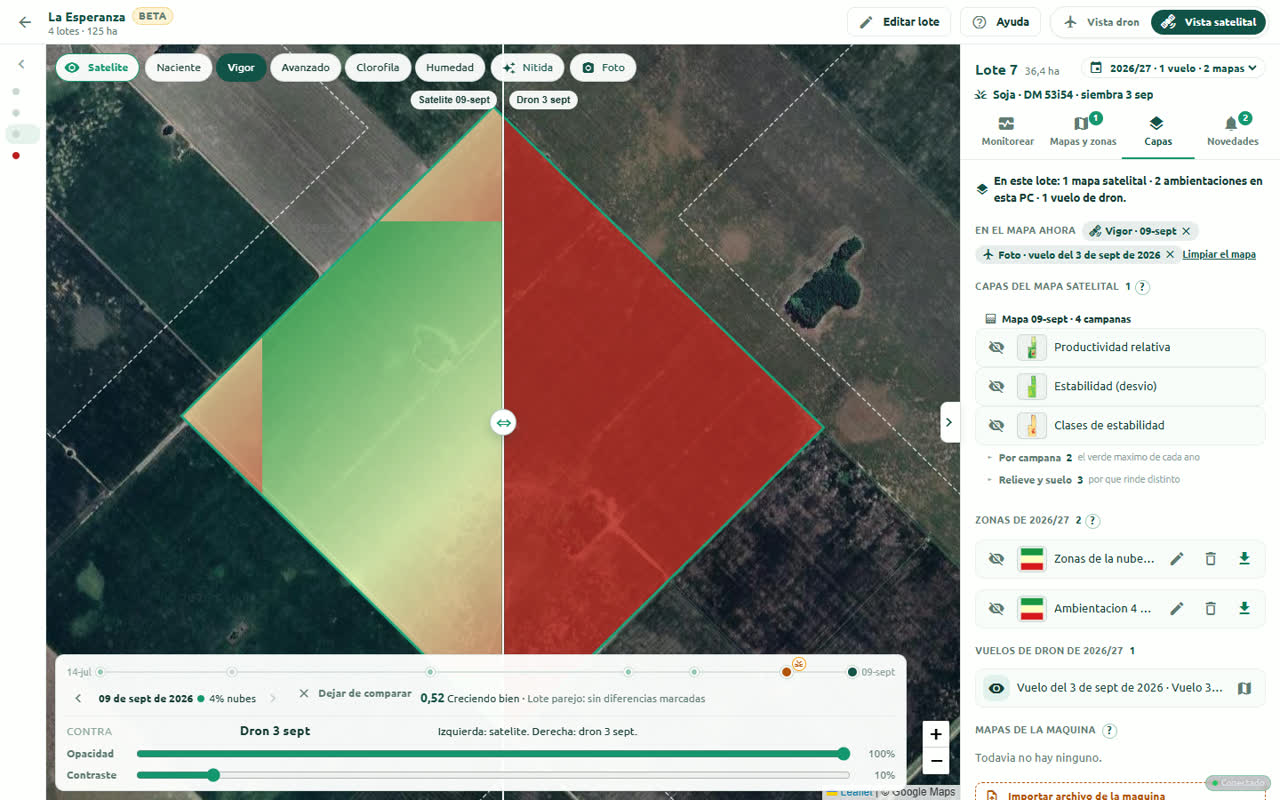Collapse the right side panel
Screen dimensions: 1280x800
click(950, 422)
